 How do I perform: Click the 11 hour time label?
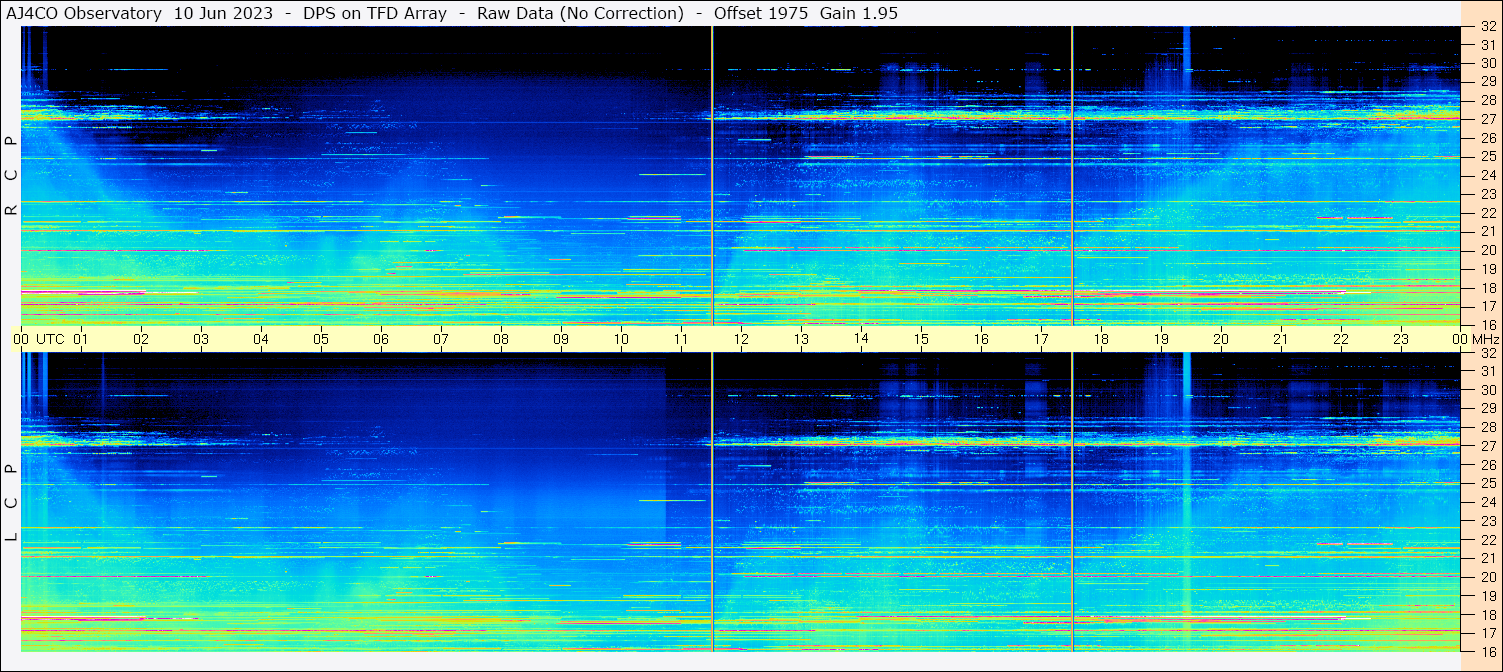coord(681,339)
